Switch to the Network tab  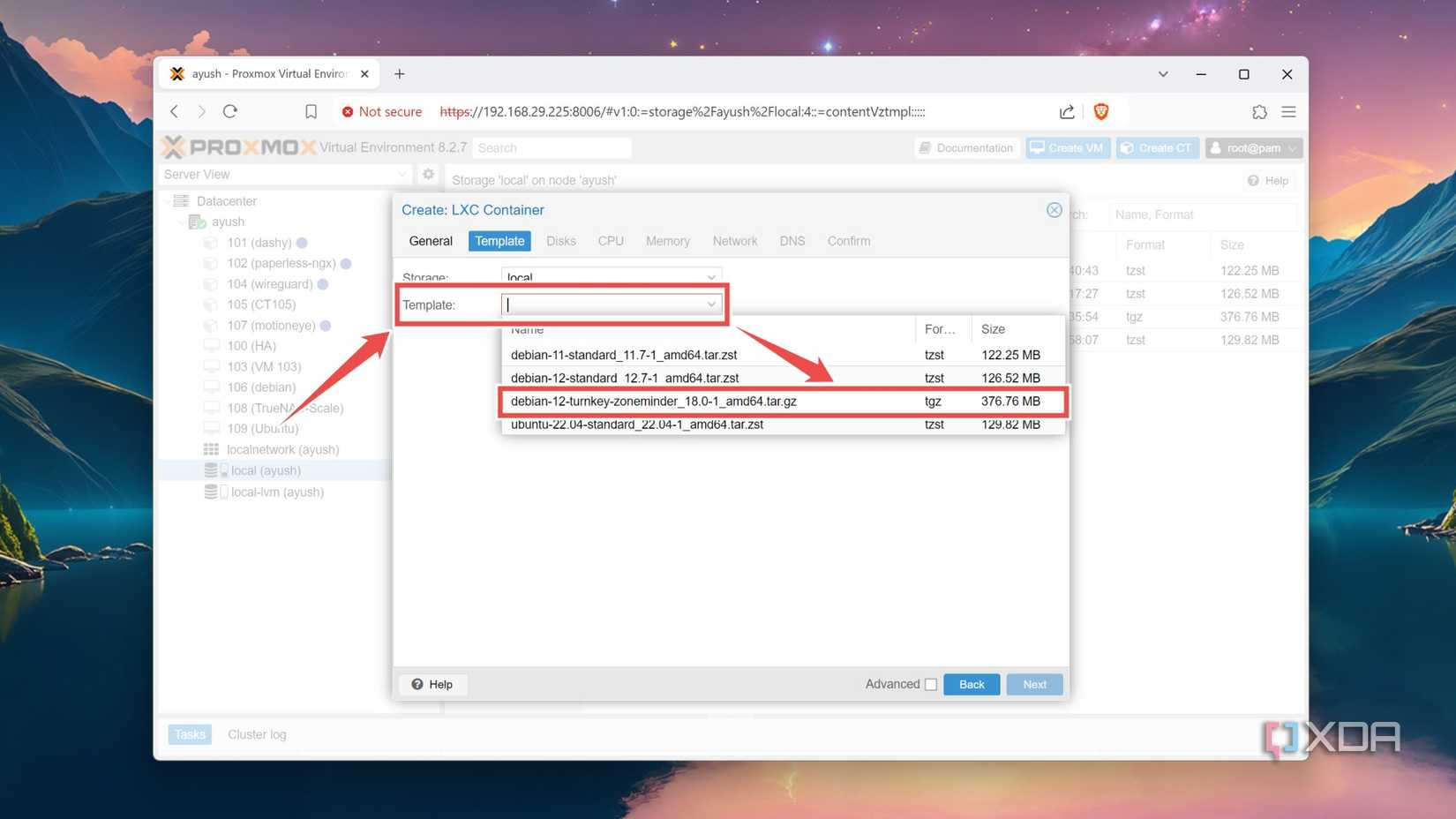(735, 241)
